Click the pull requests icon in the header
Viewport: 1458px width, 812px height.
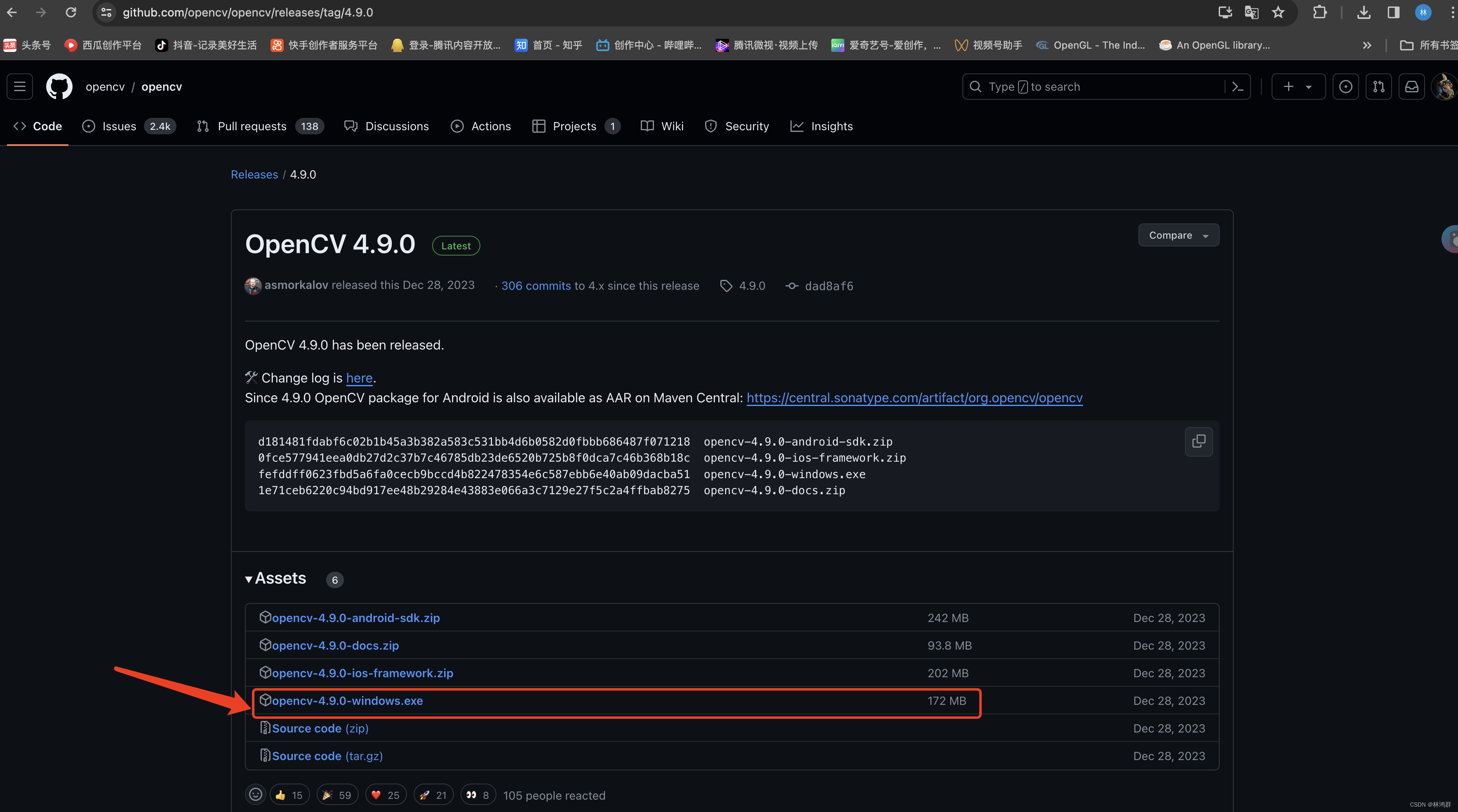point(1379,86)
